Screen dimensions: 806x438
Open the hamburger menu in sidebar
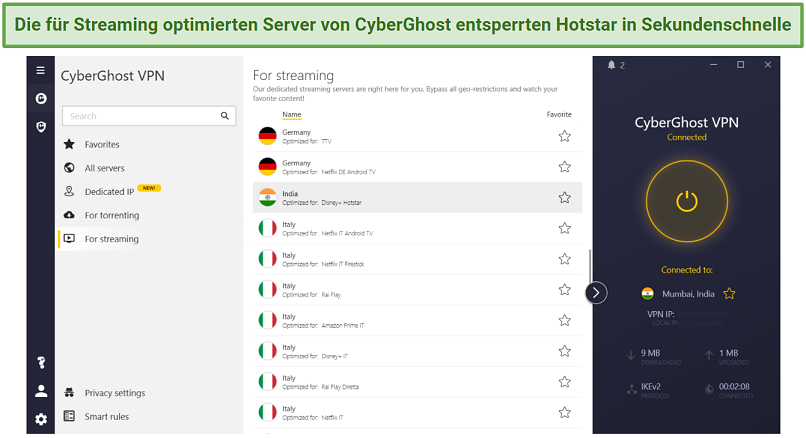pos(41,70)
